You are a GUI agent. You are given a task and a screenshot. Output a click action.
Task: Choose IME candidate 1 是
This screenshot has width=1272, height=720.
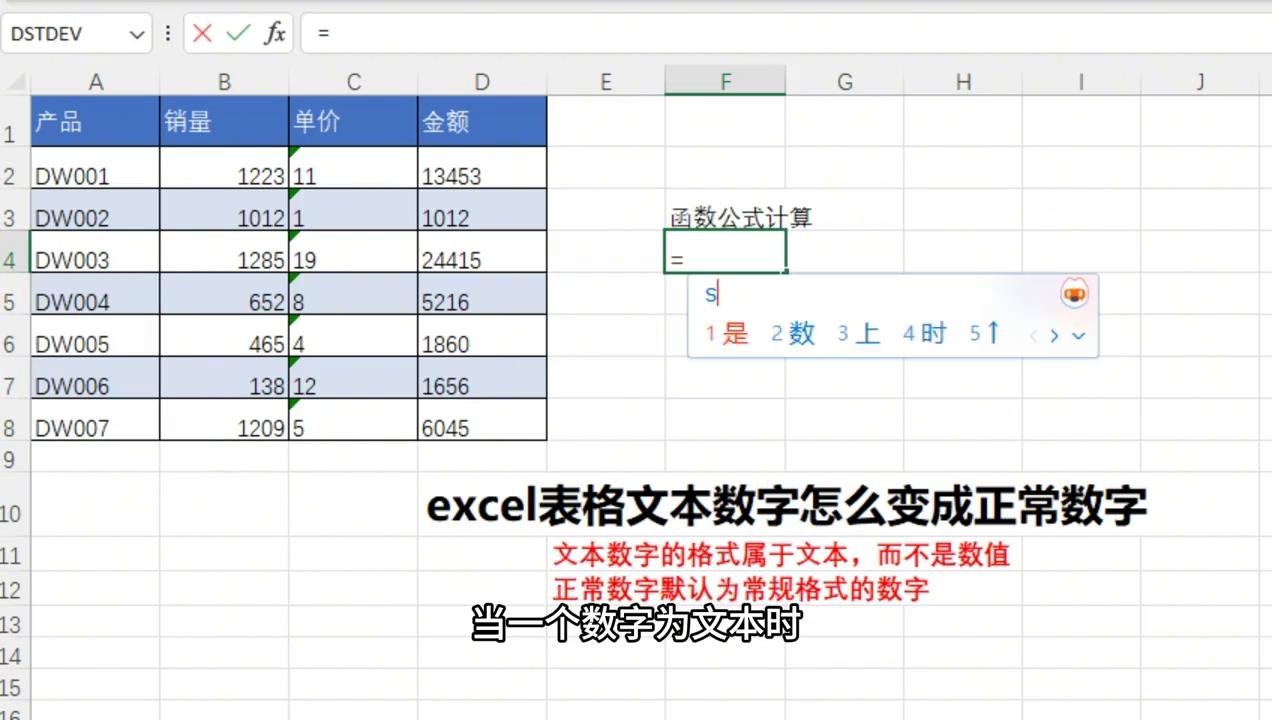click(727, 334)
